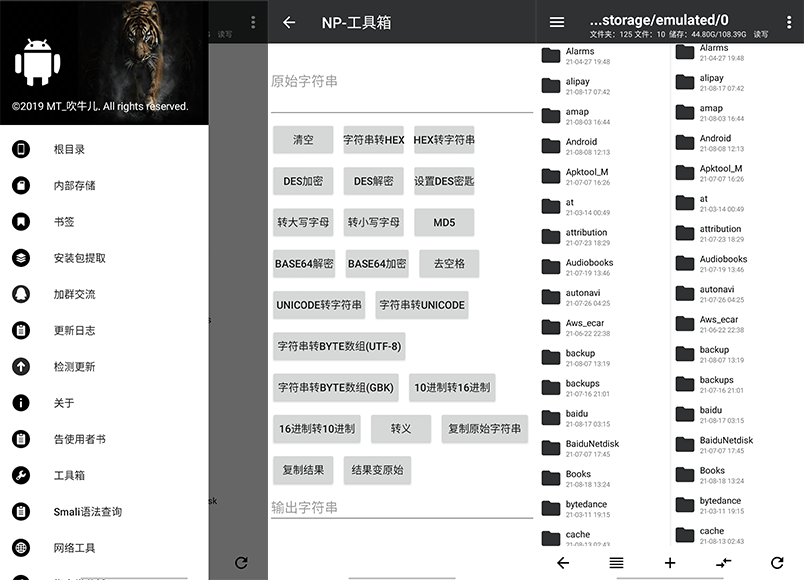Click the MD5 button
804x580 pixels.
[444, 223]
